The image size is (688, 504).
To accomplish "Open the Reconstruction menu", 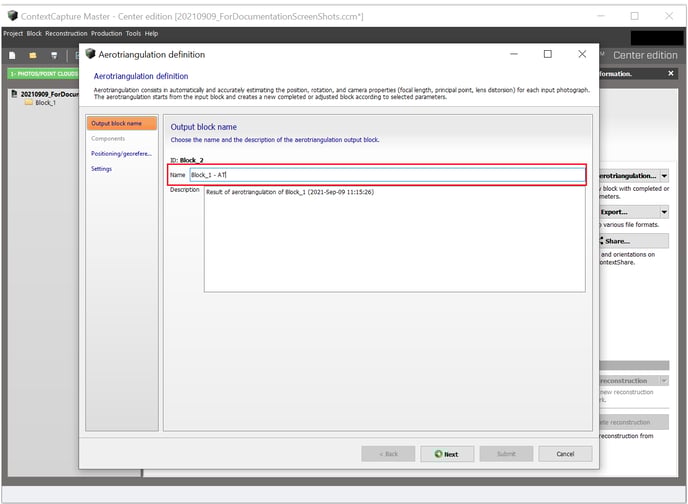I will click(66, 33).
